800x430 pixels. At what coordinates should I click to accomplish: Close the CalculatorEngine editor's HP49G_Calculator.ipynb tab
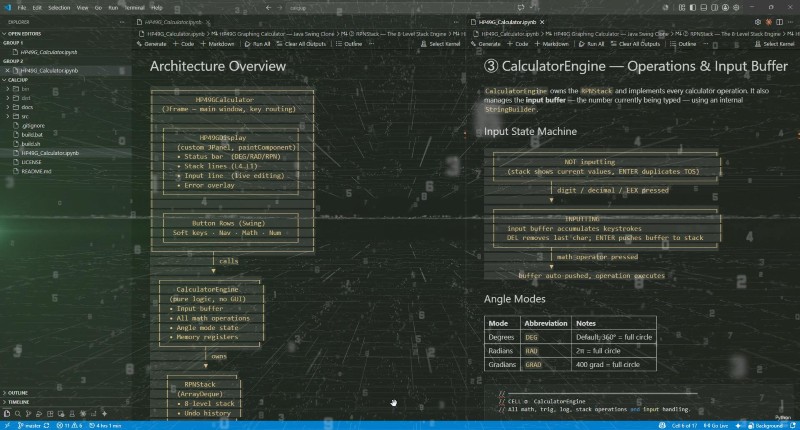click(542, 22)
